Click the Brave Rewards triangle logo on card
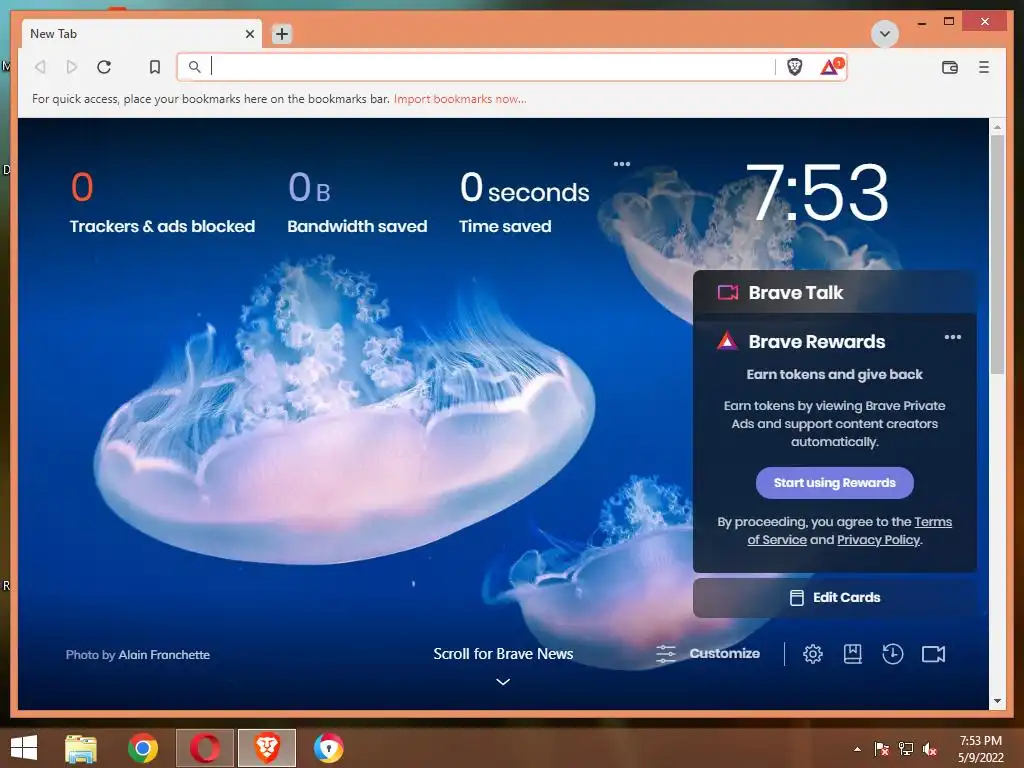Image resolution: width=1024 pixels, height=768 pixels. pyautogui.click(x=727, y=341)
